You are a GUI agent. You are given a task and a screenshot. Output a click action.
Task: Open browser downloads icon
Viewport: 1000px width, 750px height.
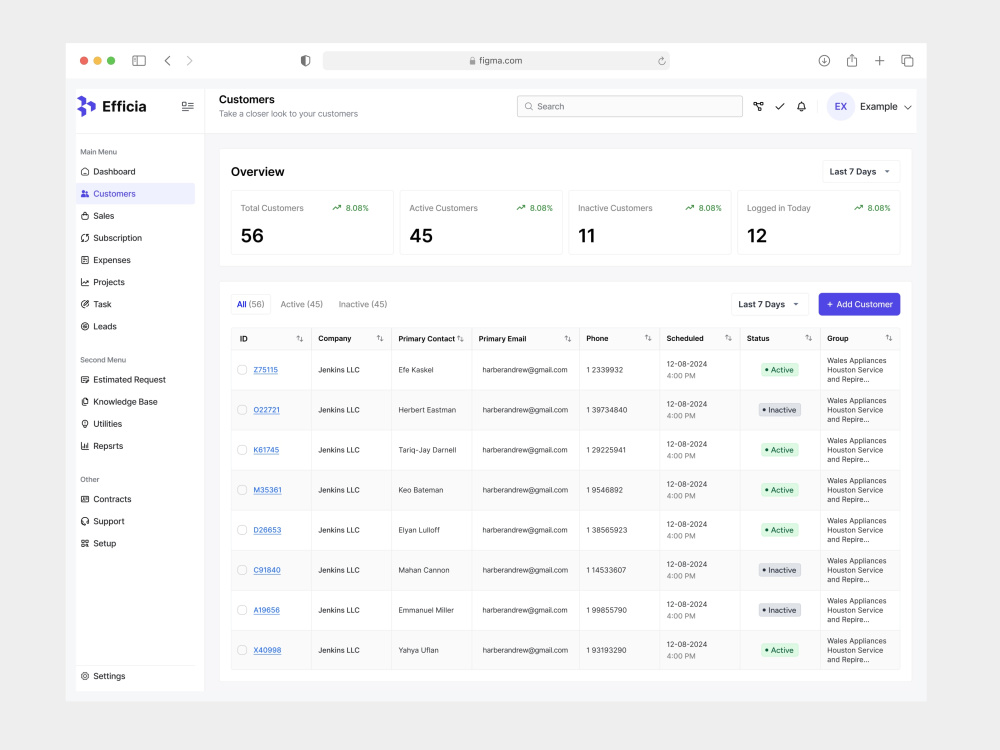click(824, 61)
